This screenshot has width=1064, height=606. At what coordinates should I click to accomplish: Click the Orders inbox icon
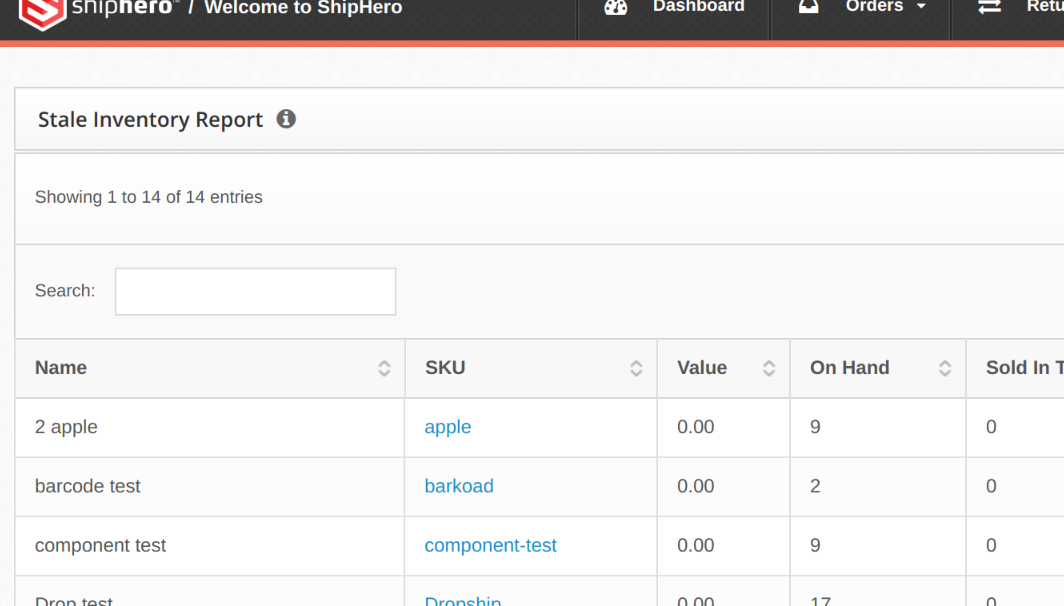pyautogui.click(x=808, y=7)
